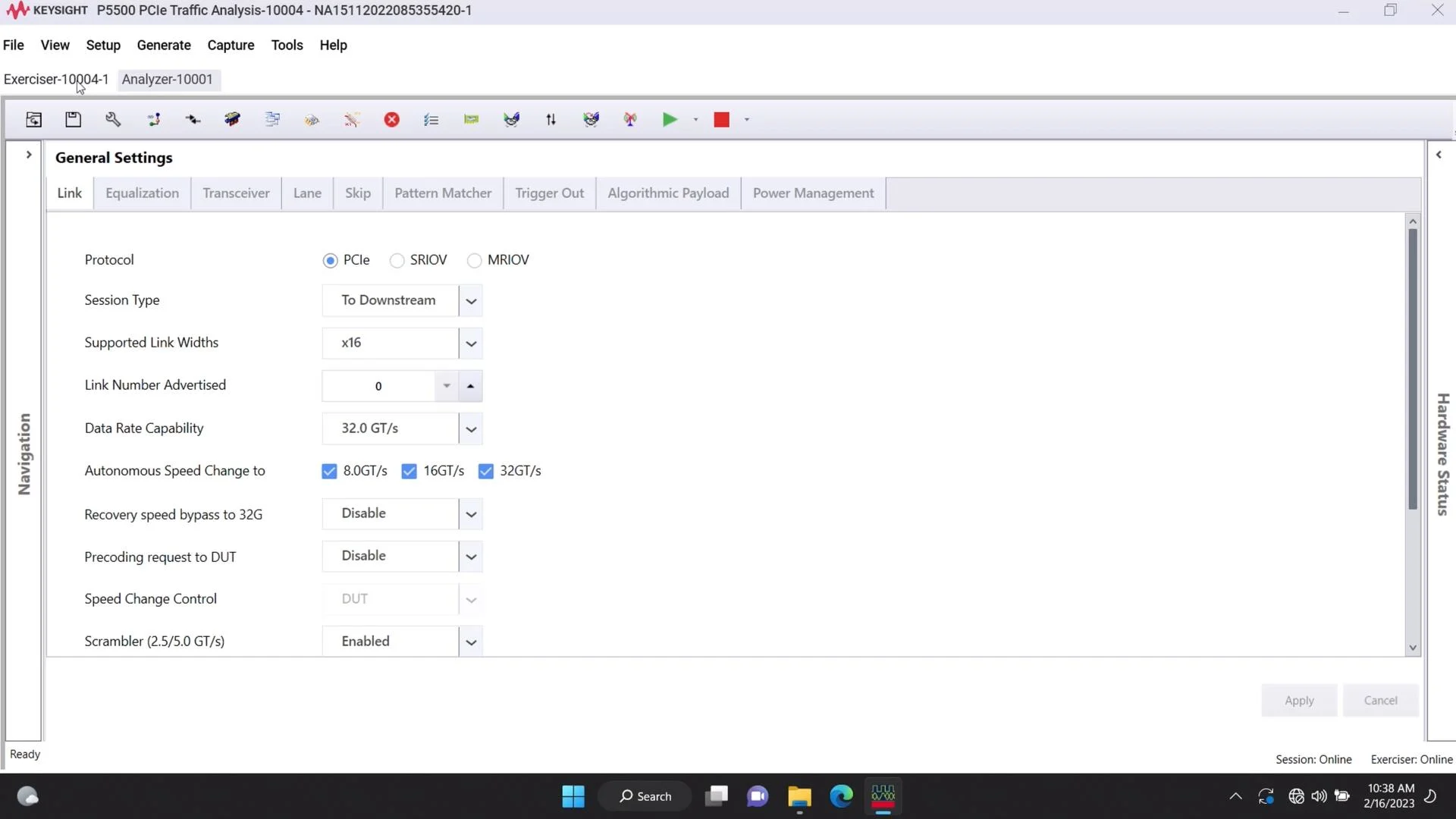
Task: Click the hardware chip toolbar icon
Action: click(232, 119)
